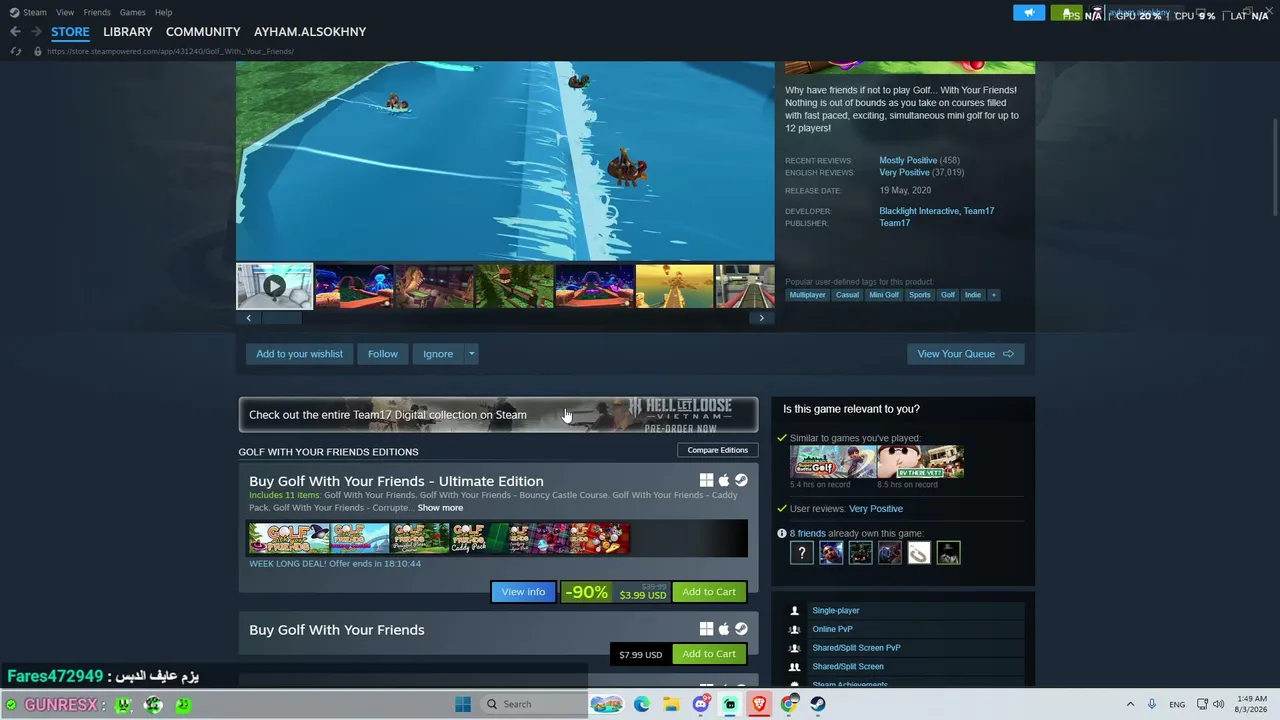Open the View menu
This screenshot has height=720, width=1280.
click(x=65, y=12)
